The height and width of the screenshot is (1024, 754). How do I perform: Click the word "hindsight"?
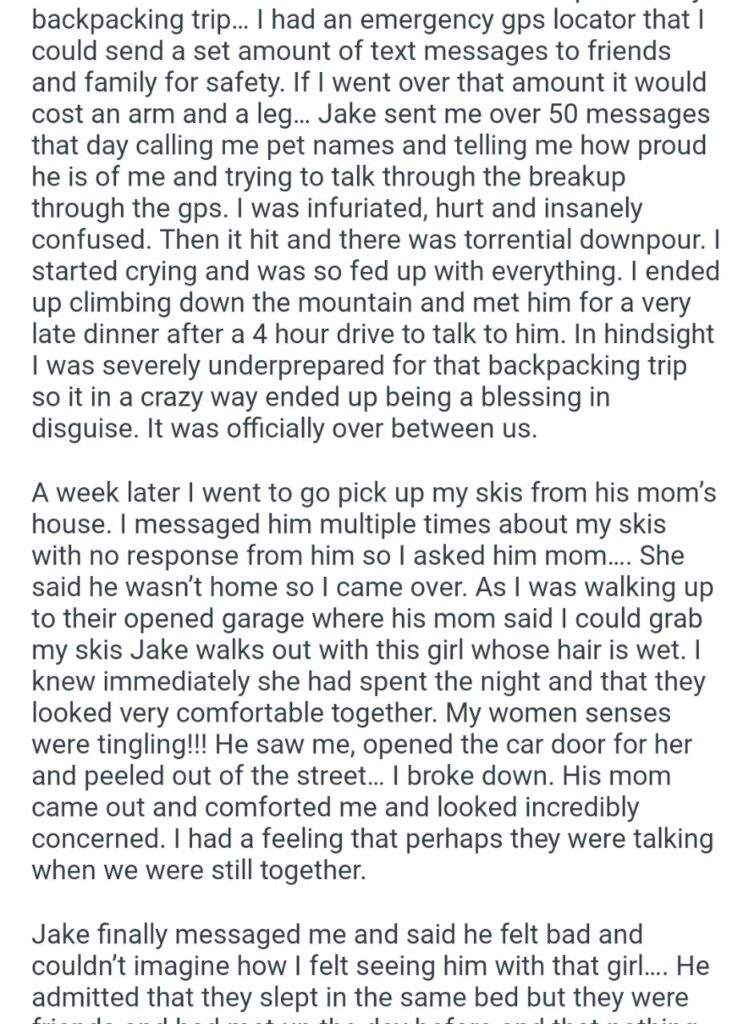tap(659, 334)
